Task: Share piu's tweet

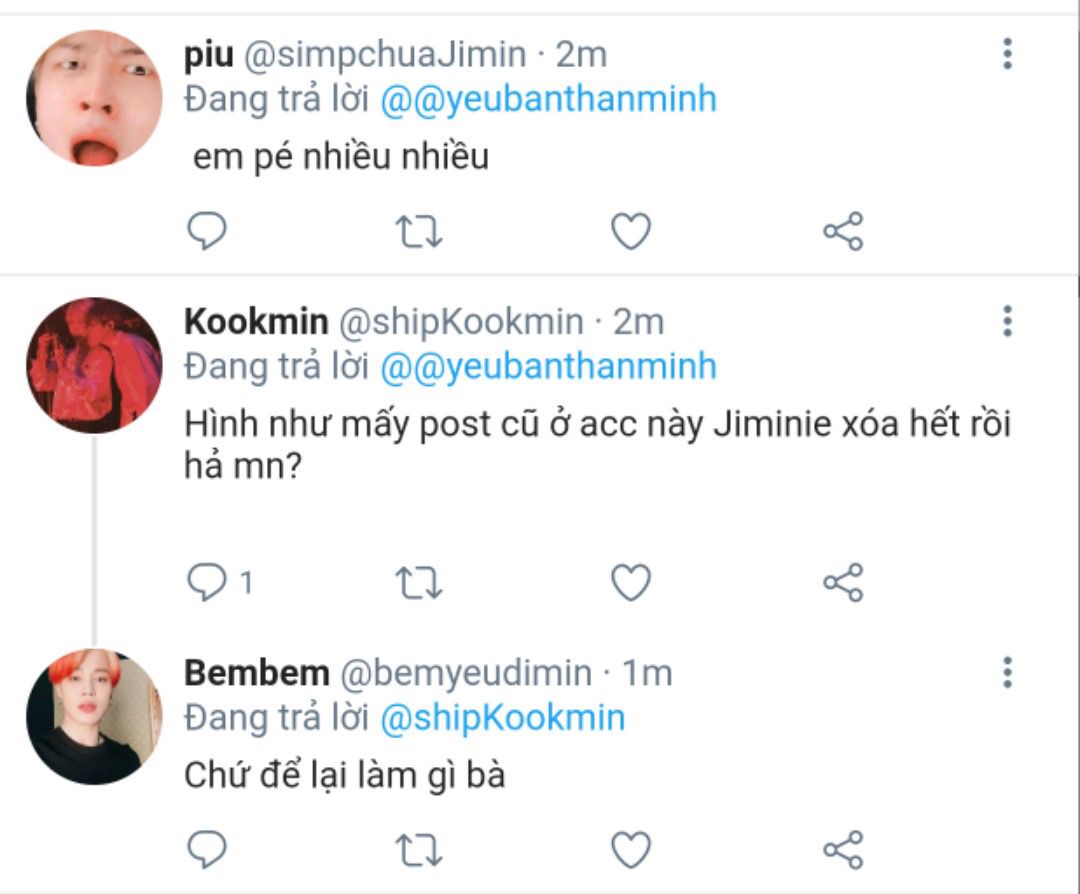Action: click(843, 232)
